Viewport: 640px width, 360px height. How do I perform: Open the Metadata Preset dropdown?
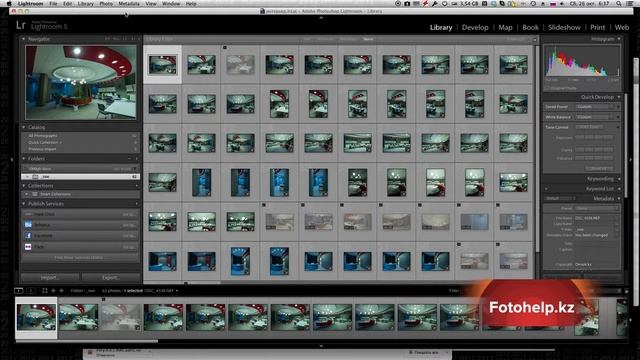(598, 208)
